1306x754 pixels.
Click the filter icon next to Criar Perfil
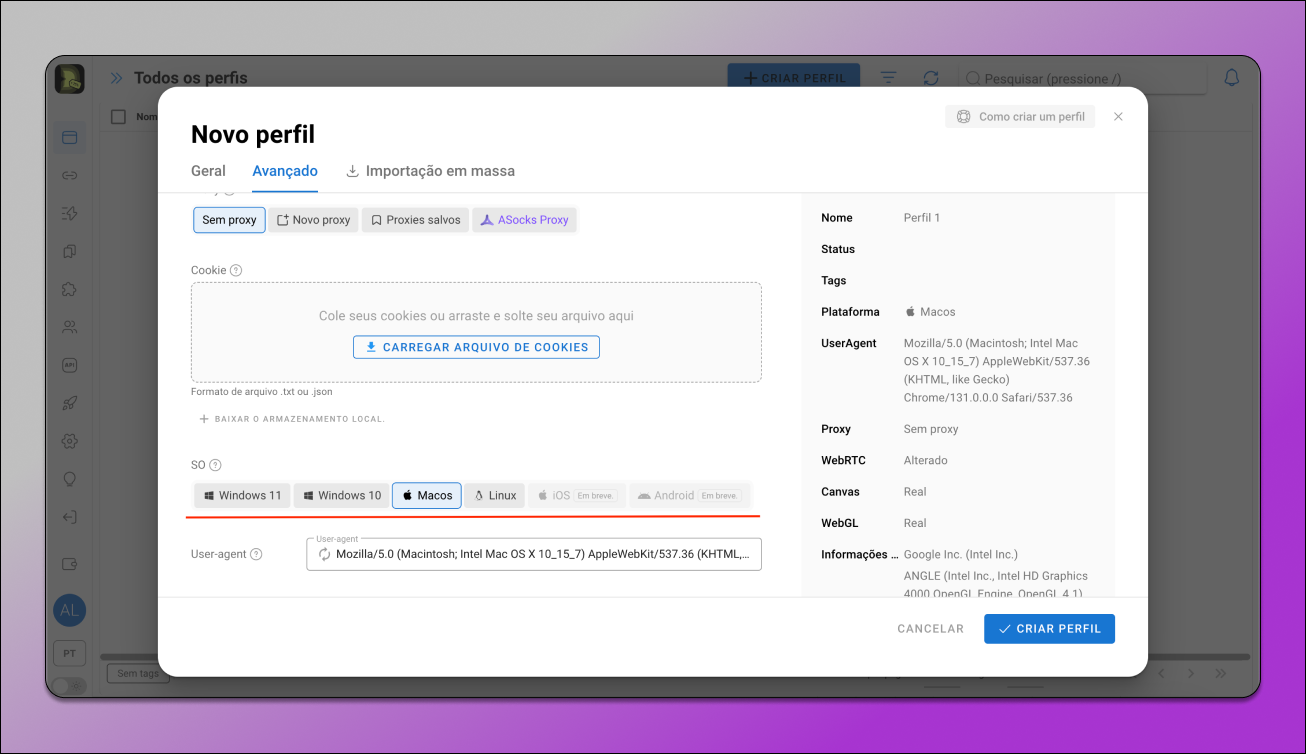888,78
